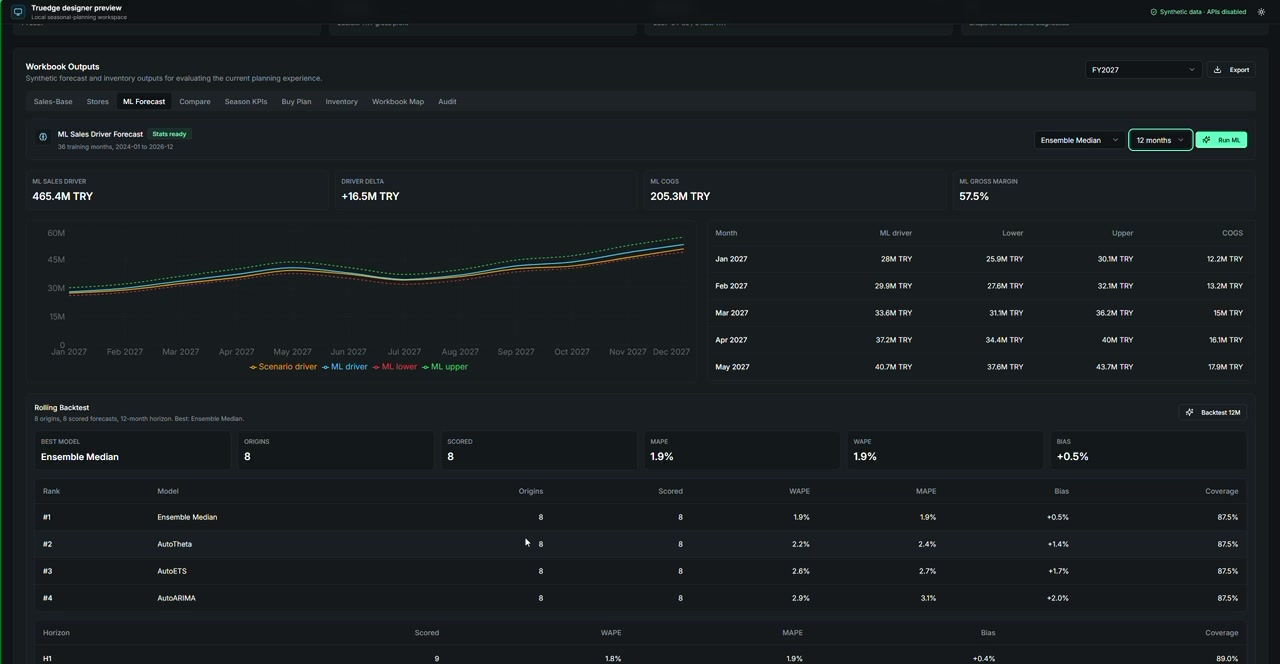Open the 12 months horizon dropdown

click(1160, 140)
